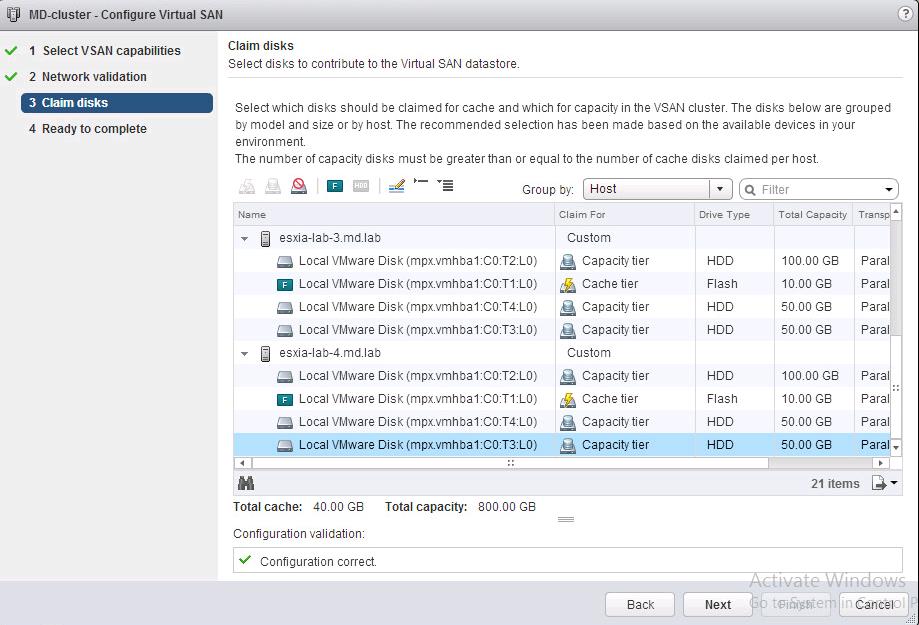Click the binoculars find icon
The image size is (919, 625).
point(245,483)
